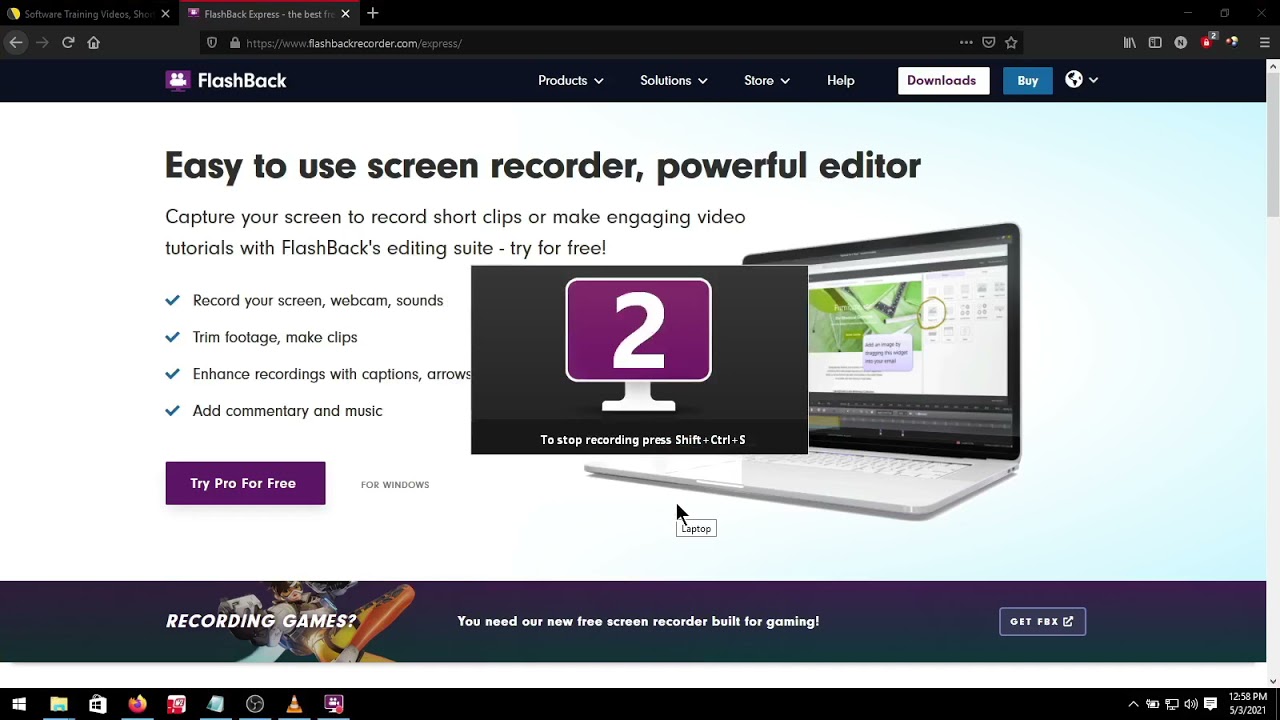Expand the Solutions menu
This screenshot has width=1280, height=720.
tap(674, 80)
